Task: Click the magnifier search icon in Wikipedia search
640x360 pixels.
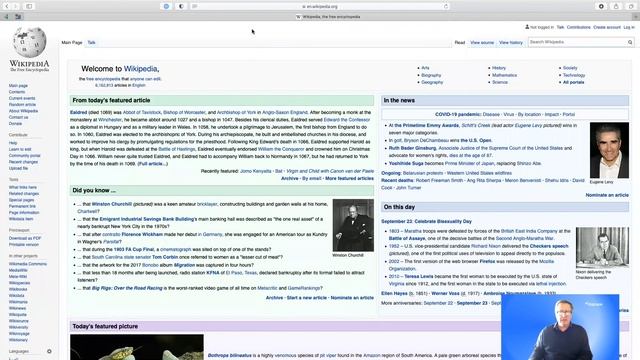Action: point(630,42)
